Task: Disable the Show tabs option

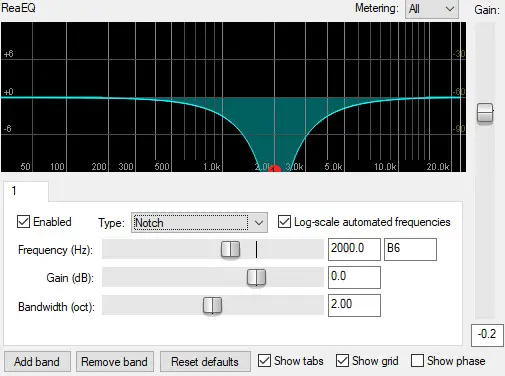Action: pyautogui.click(x=264, y=361)
